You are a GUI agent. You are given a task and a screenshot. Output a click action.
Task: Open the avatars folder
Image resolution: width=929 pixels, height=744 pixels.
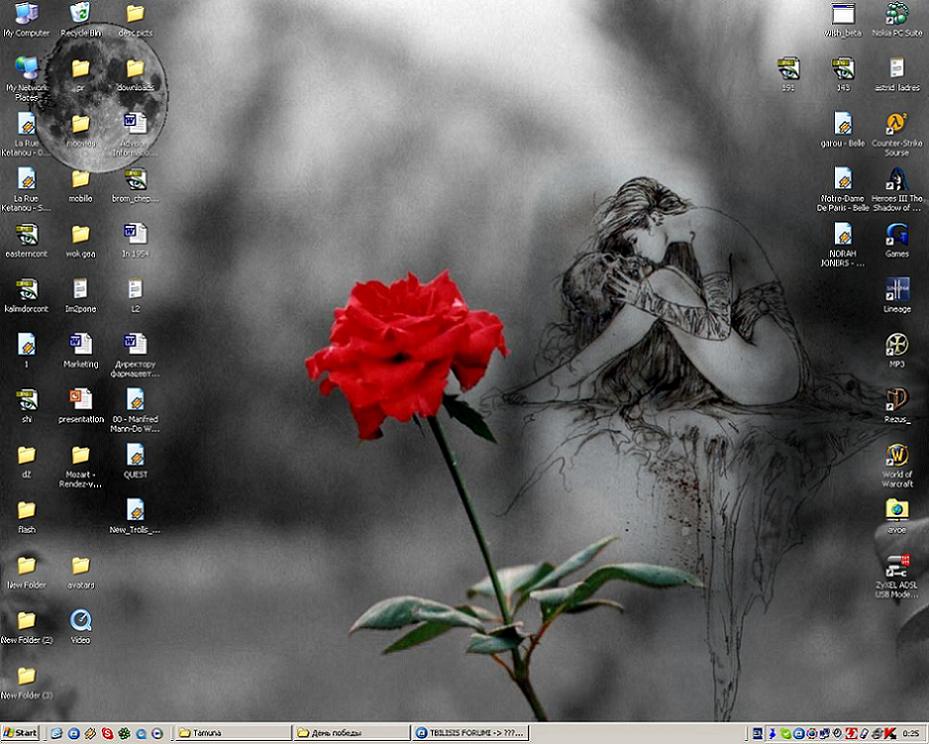pos(80,566)
